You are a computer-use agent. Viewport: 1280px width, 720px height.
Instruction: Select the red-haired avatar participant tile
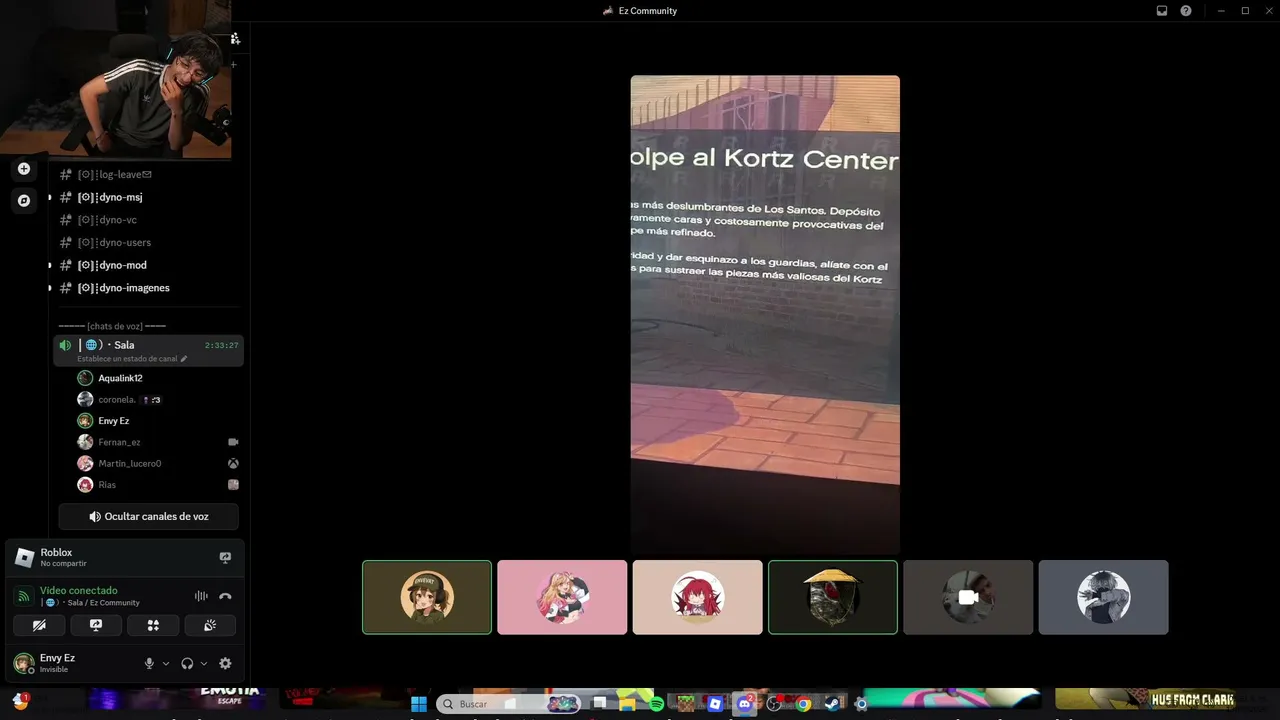tap(697, 597)
